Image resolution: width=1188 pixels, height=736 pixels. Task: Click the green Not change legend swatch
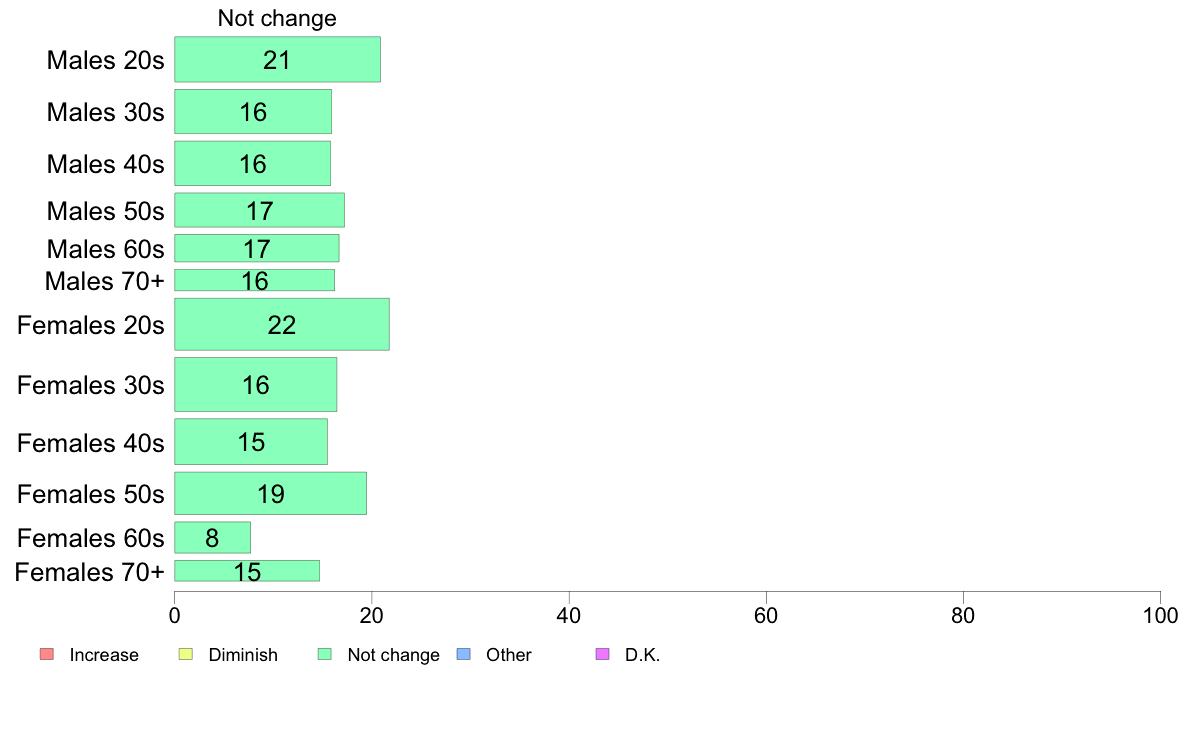(325, 654)
